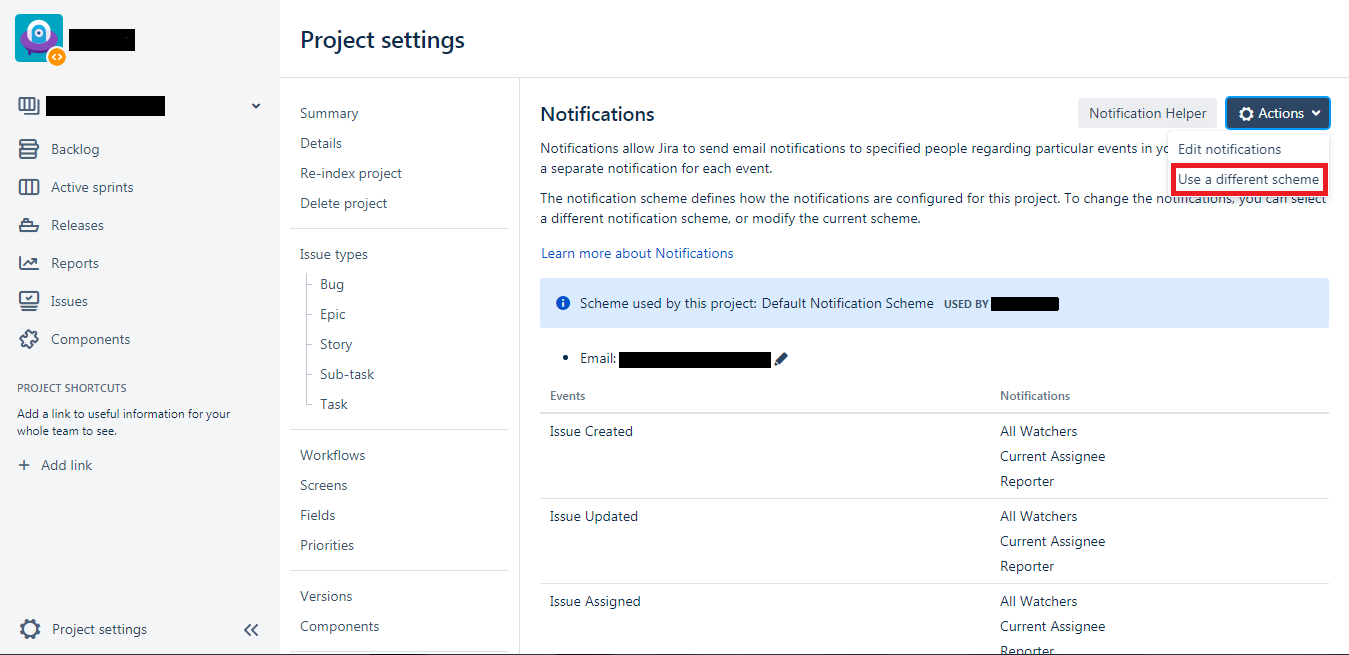Edit the notification email with the pencil icon
Screen dimensions: 1349x655
(782, 358)
